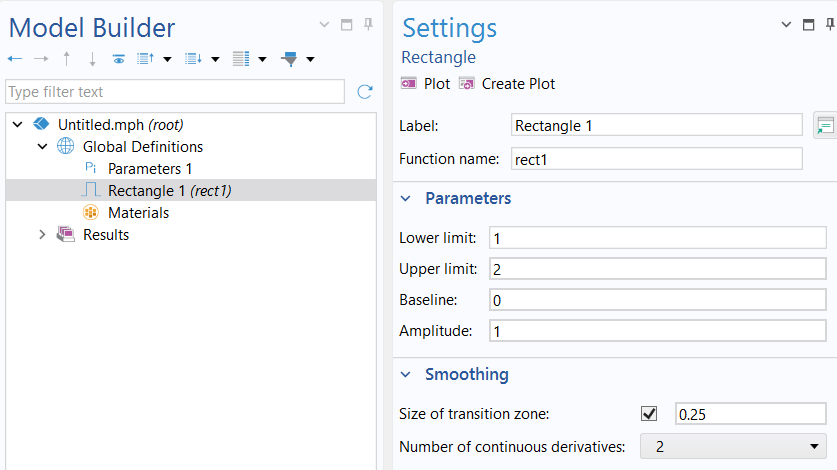The height and width of the screenshot is (470, 837).
Task: Edit the Function name field rect1
Action: 657,159
